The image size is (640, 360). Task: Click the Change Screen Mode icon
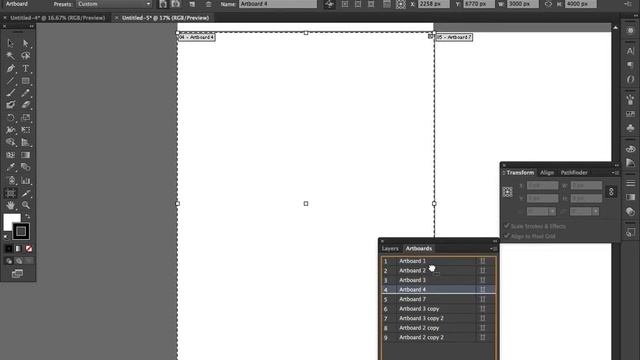pos(17,273)
